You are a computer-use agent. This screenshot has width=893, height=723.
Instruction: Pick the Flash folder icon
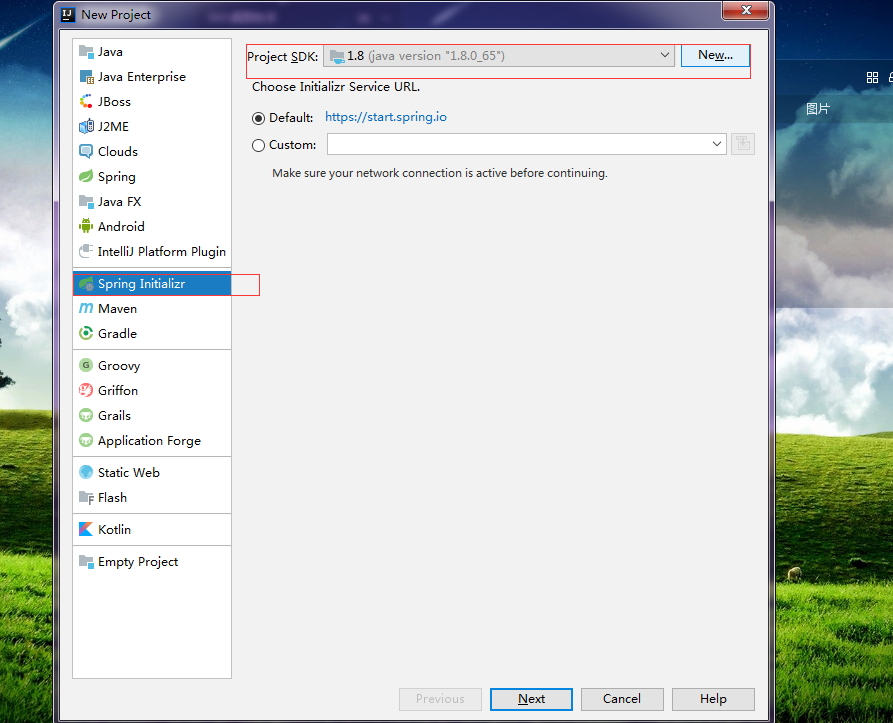pyautogui.click(x=86, y=498)
